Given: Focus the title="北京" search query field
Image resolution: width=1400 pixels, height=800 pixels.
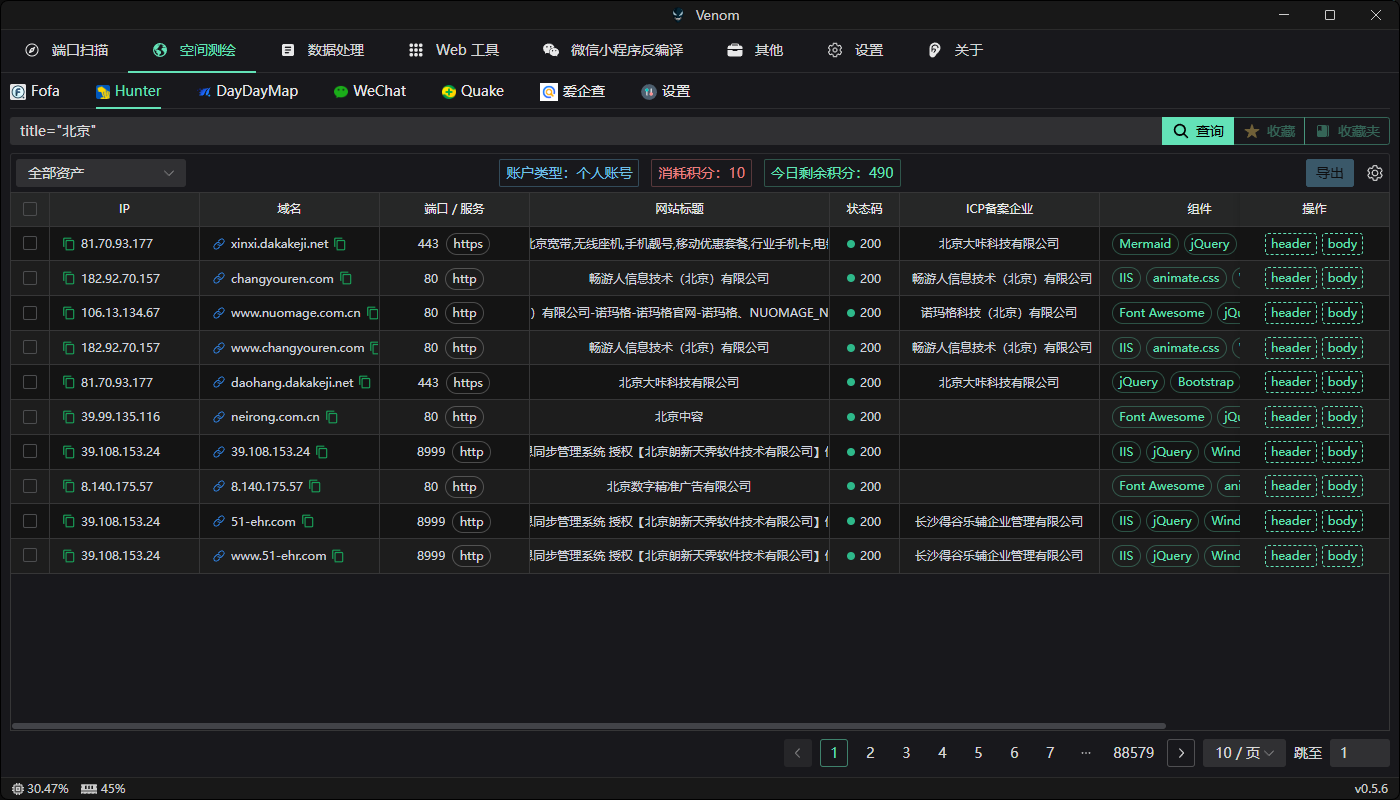Looking at the screenshot, I should (x=585, y=131).
